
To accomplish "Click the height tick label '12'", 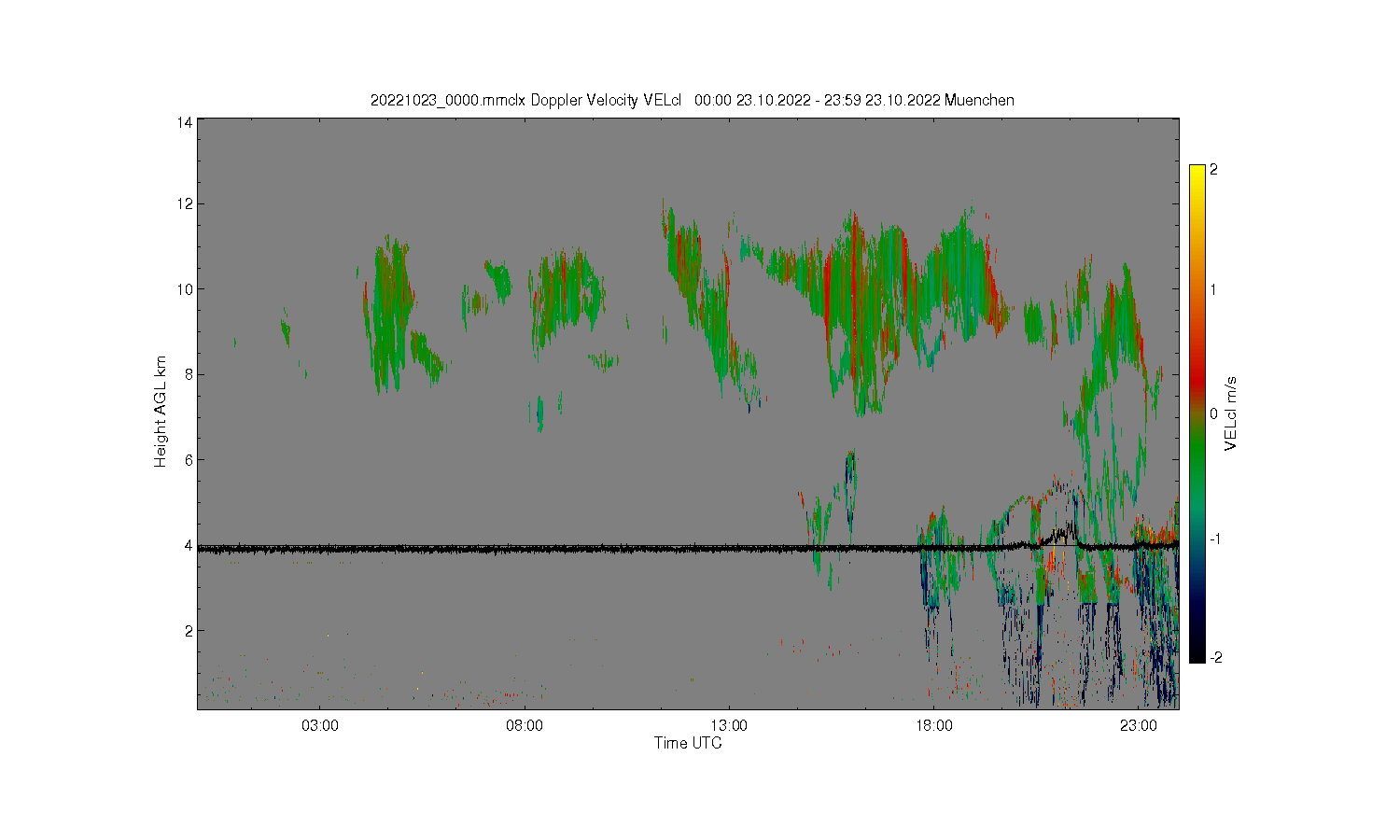I will [185, 203].
